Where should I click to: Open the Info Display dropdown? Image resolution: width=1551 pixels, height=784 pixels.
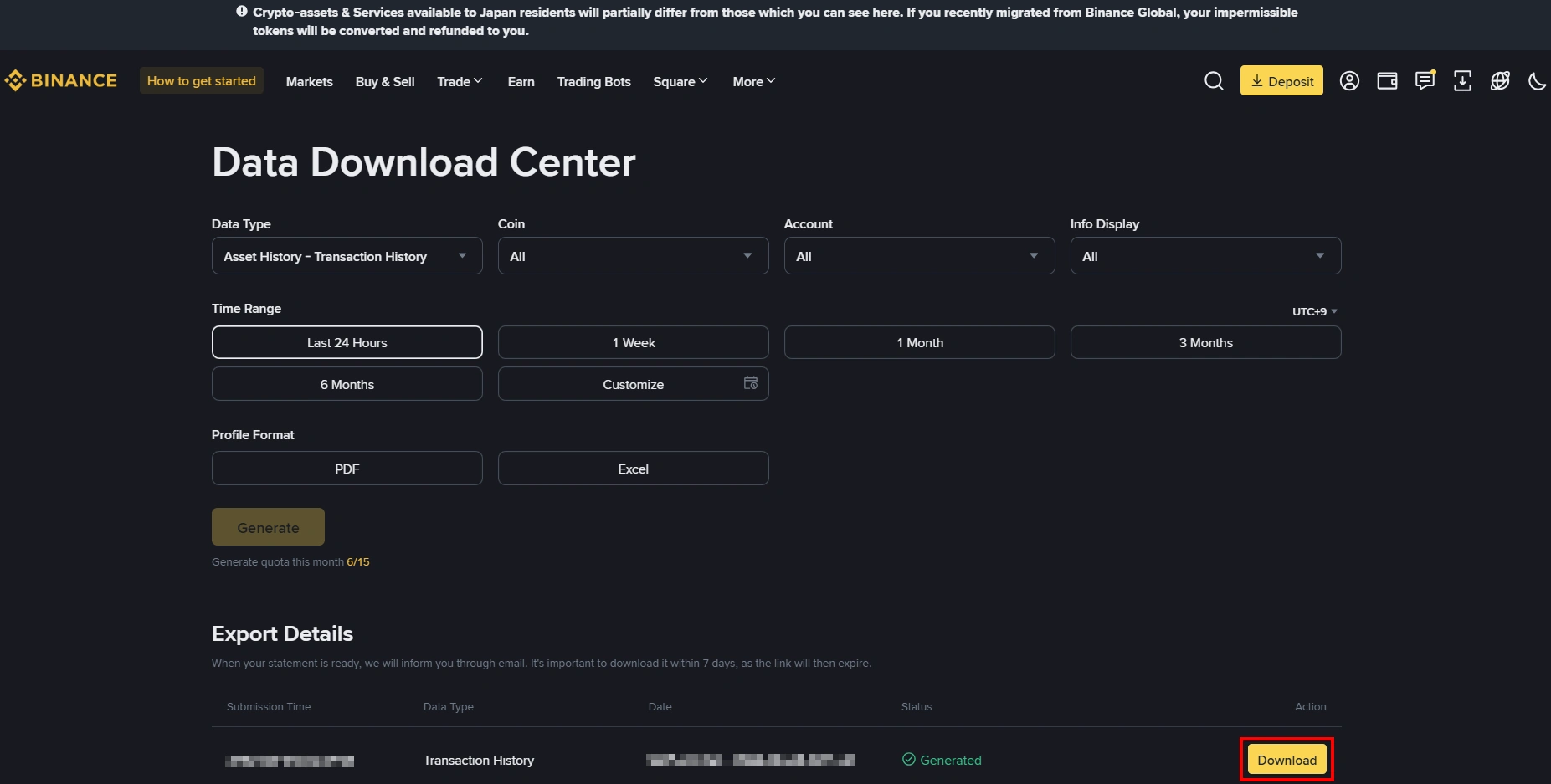[1206, 256]
